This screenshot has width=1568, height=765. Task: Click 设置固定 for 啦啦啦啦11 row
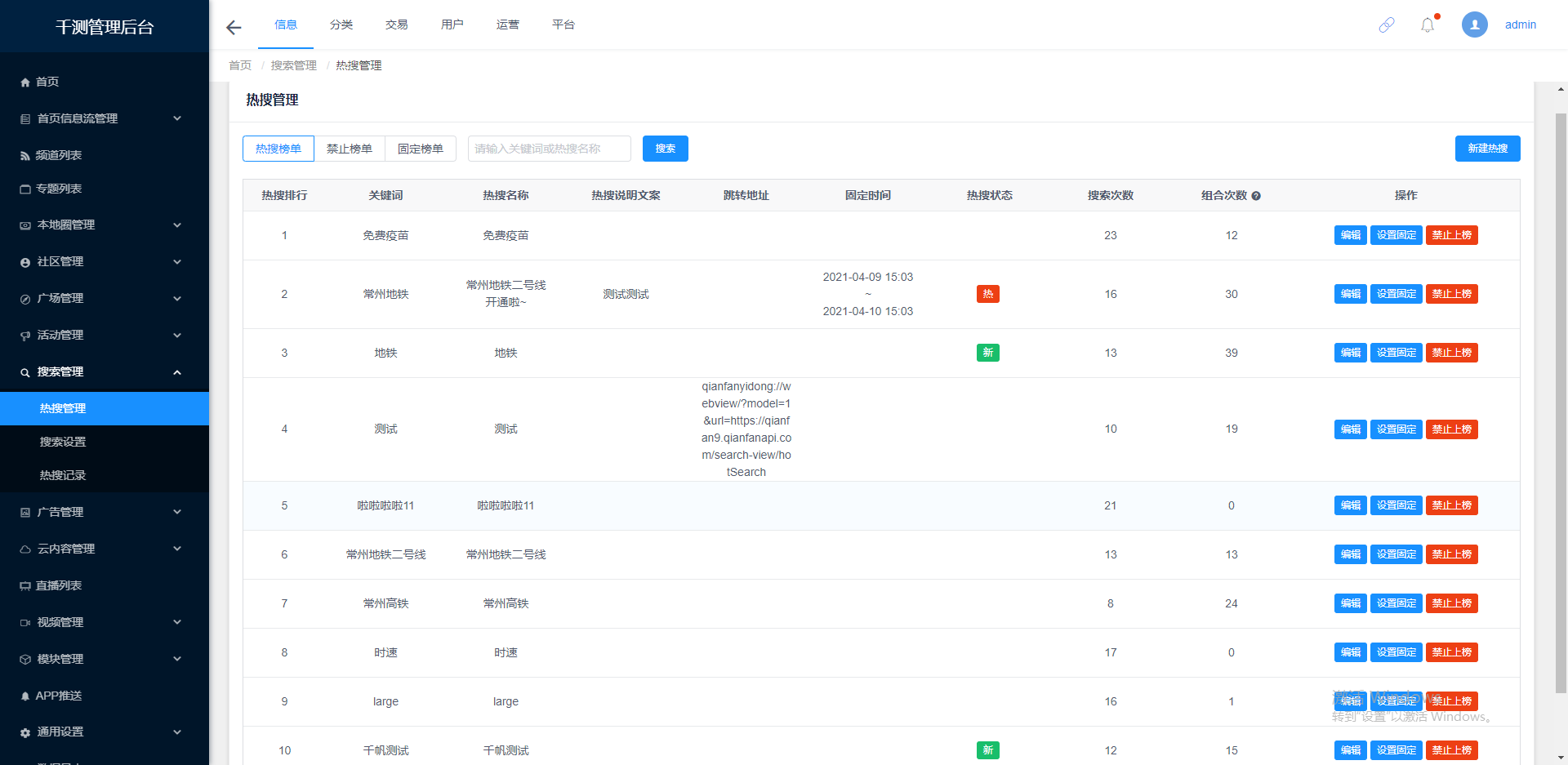point(1396,505)
